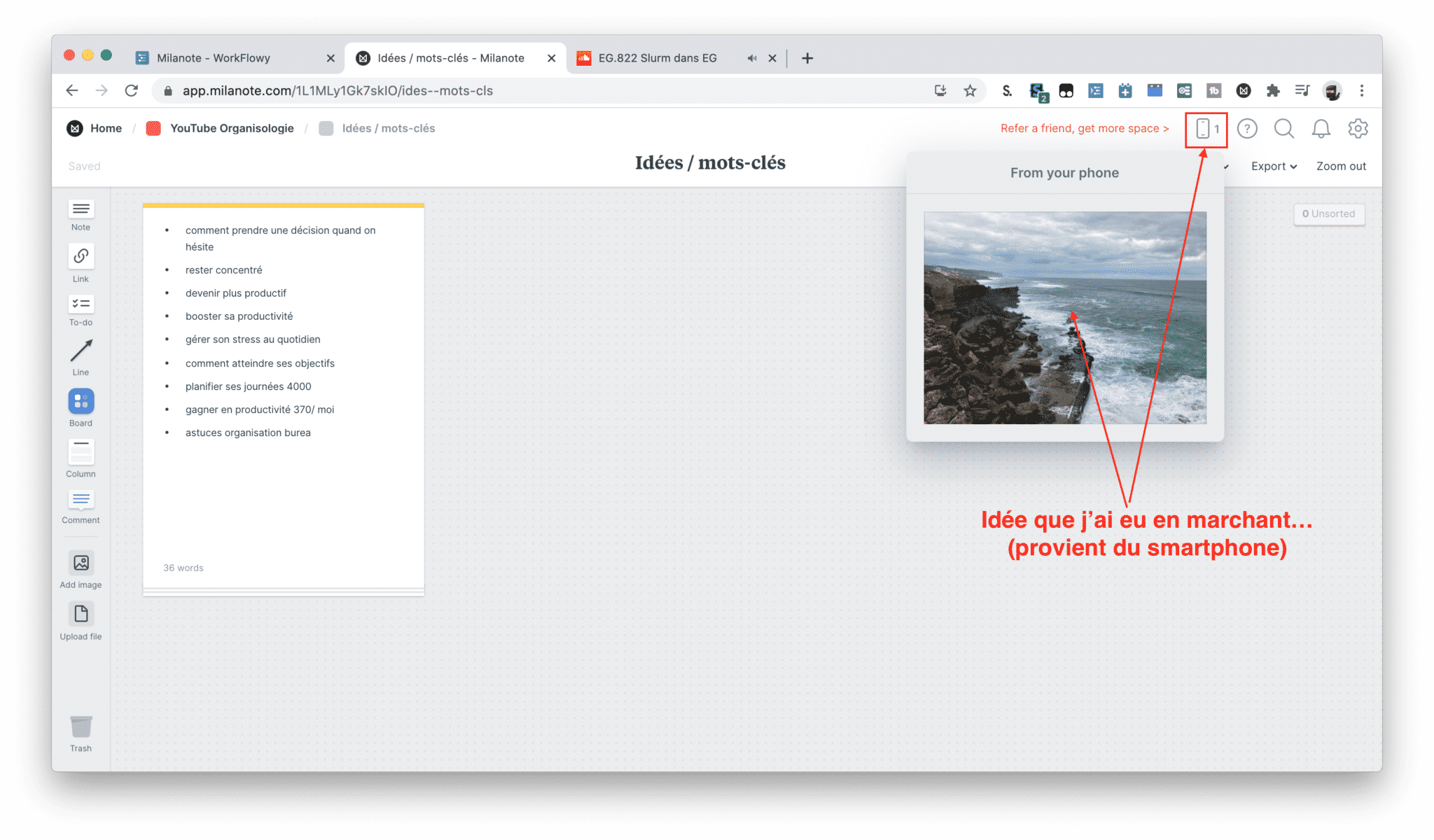
Task: Open the settings gear icon
Action: click(x=1358, y=129)
